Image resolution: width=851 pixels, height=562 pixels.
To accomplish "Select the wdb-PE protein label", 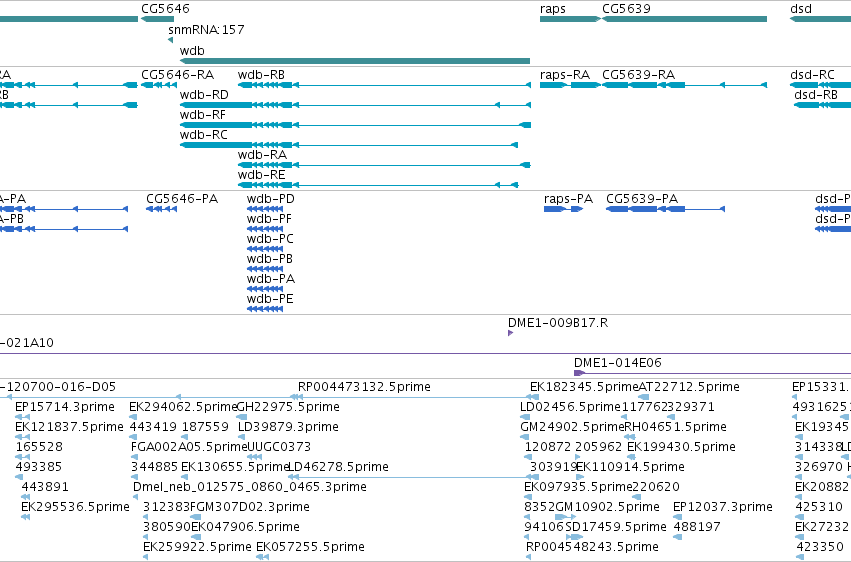I will (x=270, y=299).
